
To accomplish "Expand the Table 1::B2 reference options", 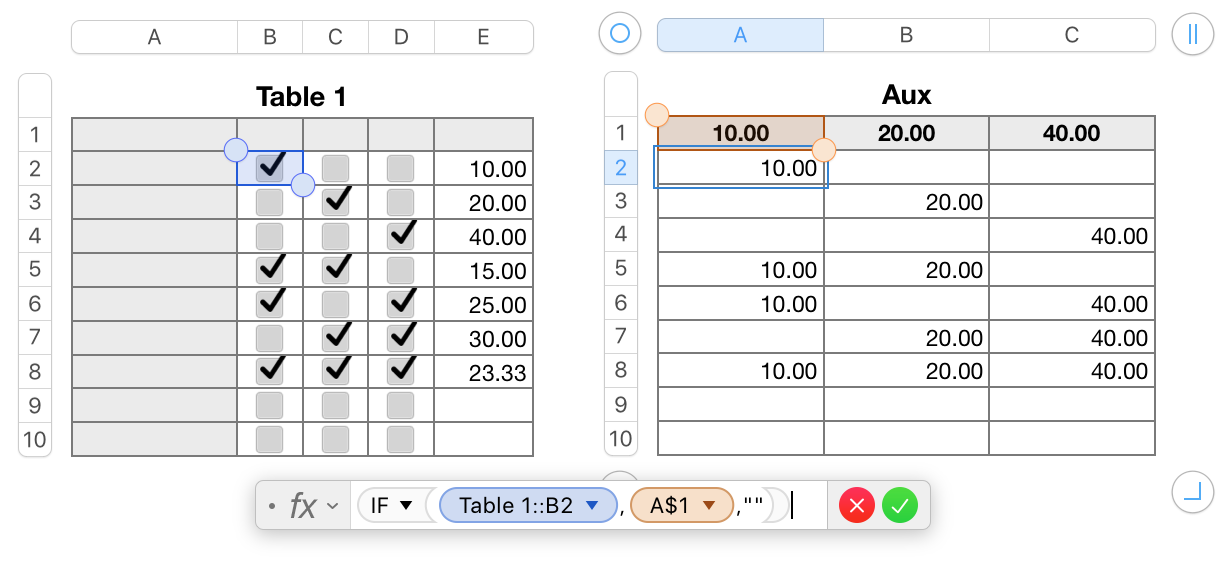I will point(593,506).
